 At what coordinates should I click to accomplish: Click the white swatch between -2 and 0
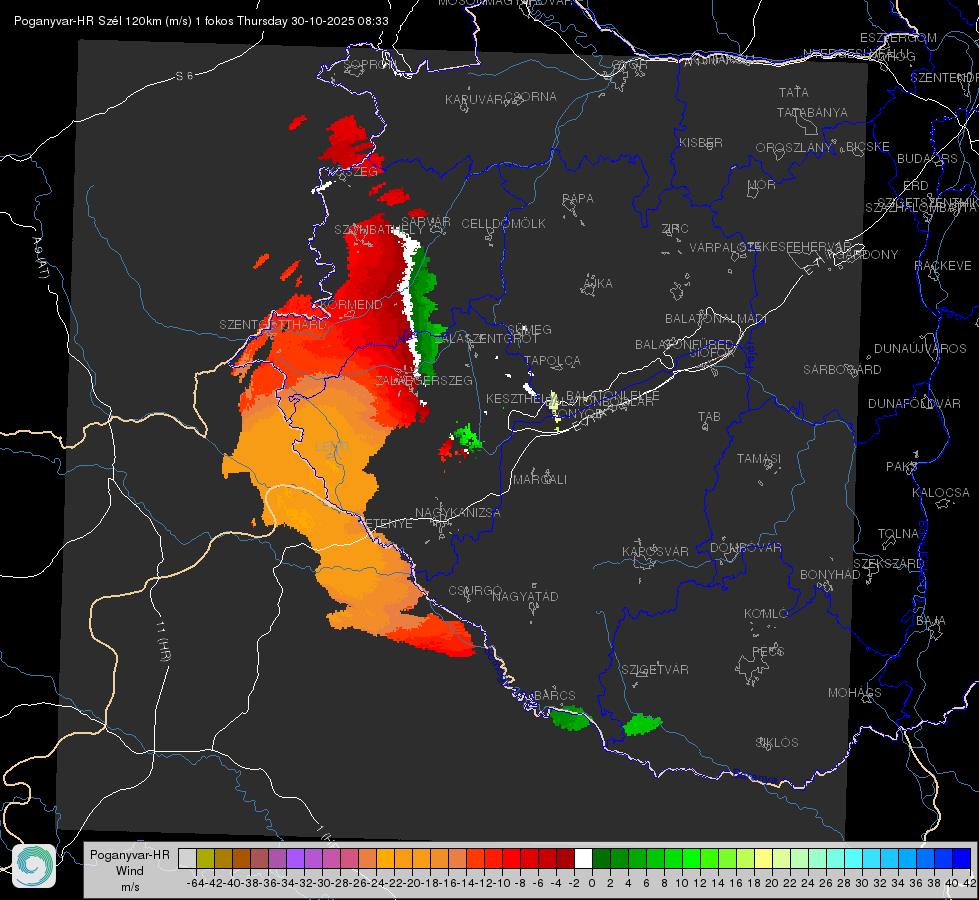(583, 858)
